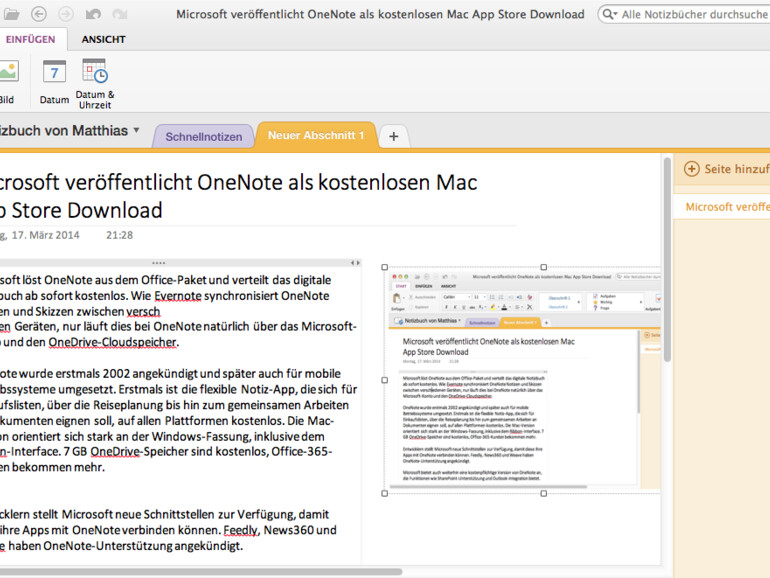
Task: Open notebooks via the folder icon
Action: (x=10, y=14)
